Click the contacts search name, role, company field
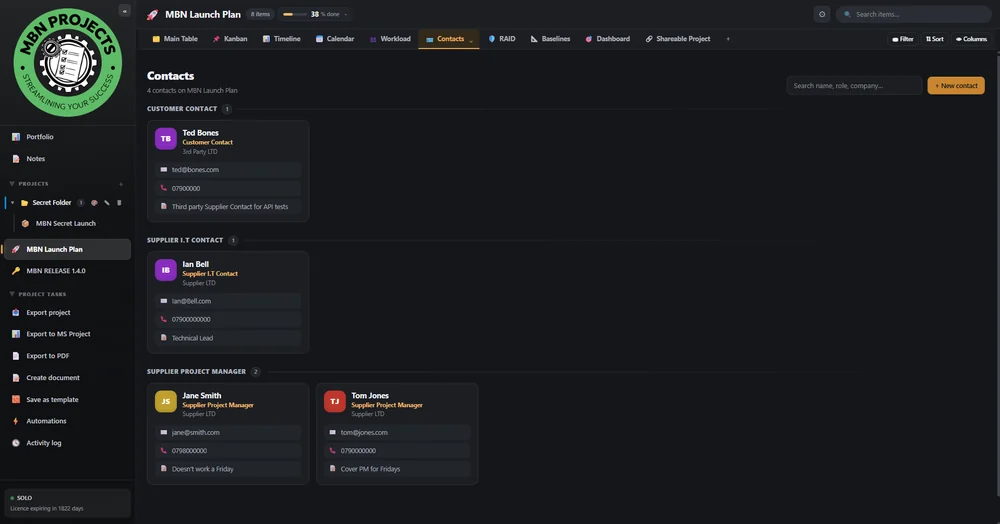This screenshot has width=1000, height=524. click(x=854, y=85)
